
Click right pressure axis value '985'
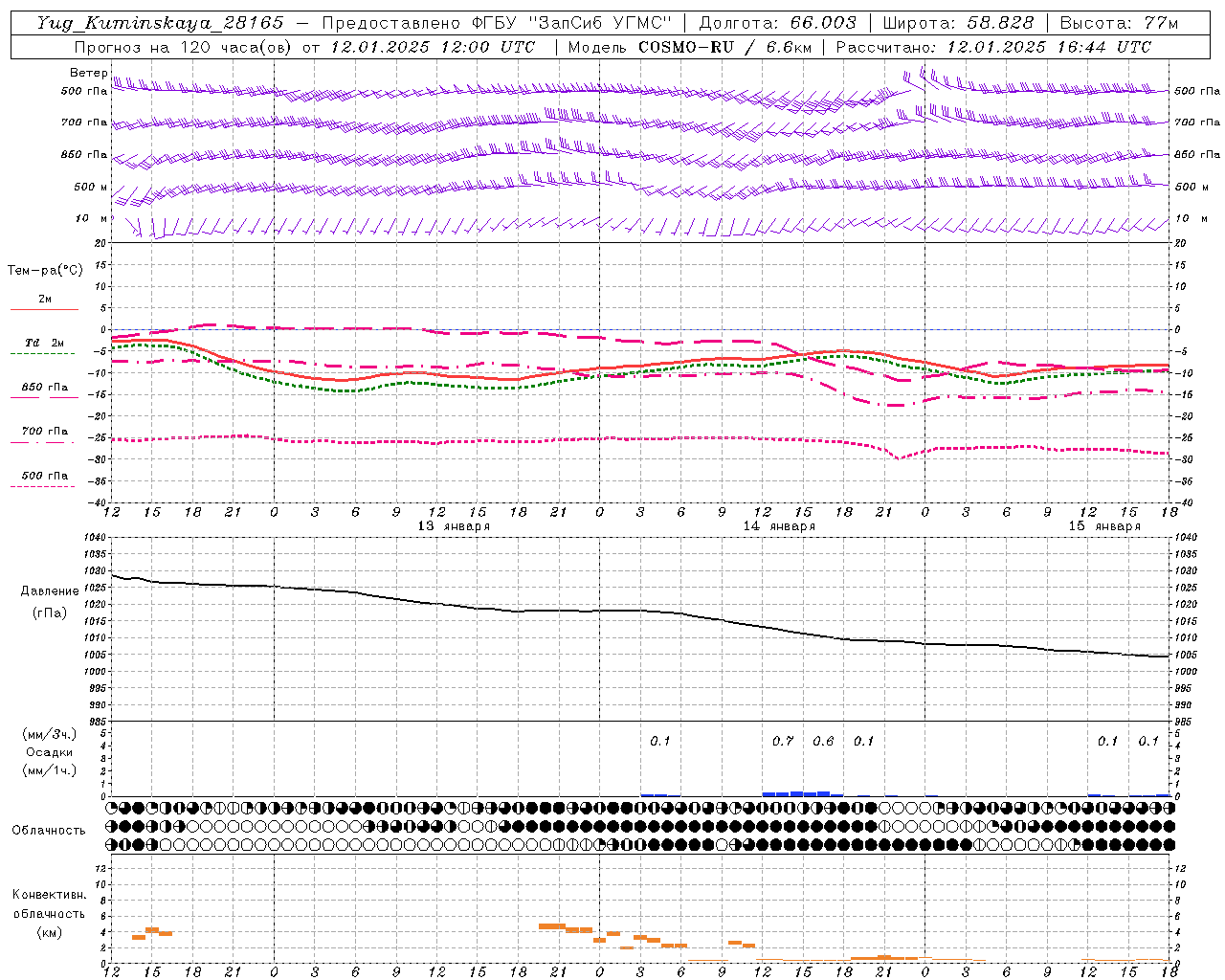[x=1184, y=722]
